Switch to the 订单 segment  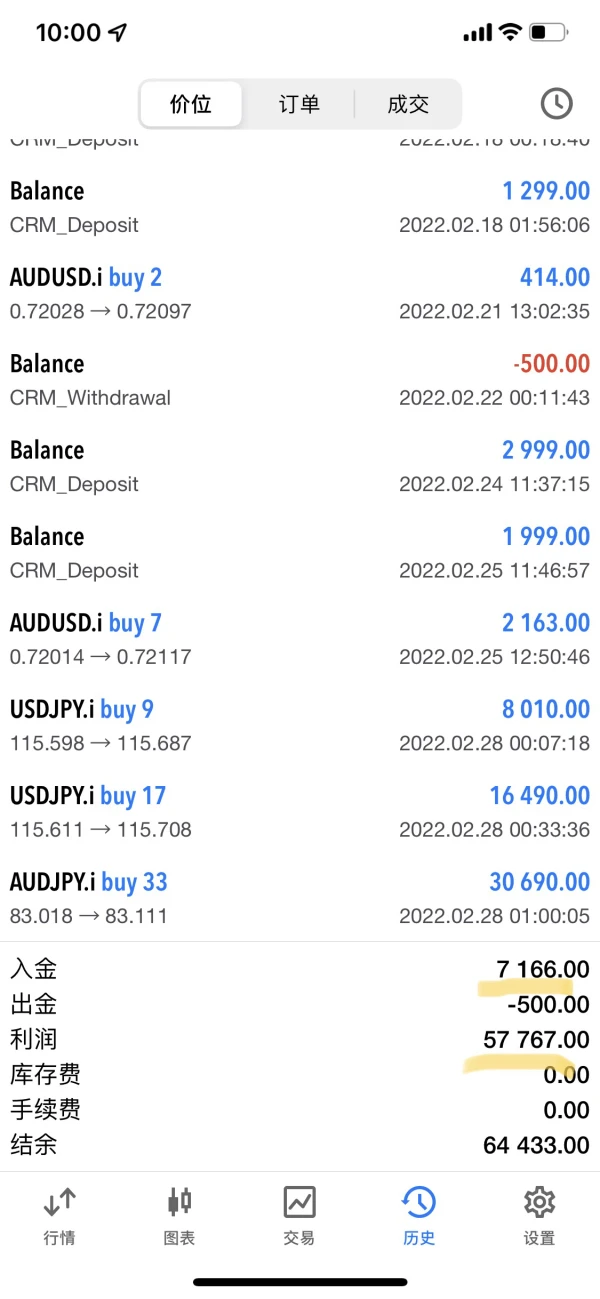pos(299,104)
